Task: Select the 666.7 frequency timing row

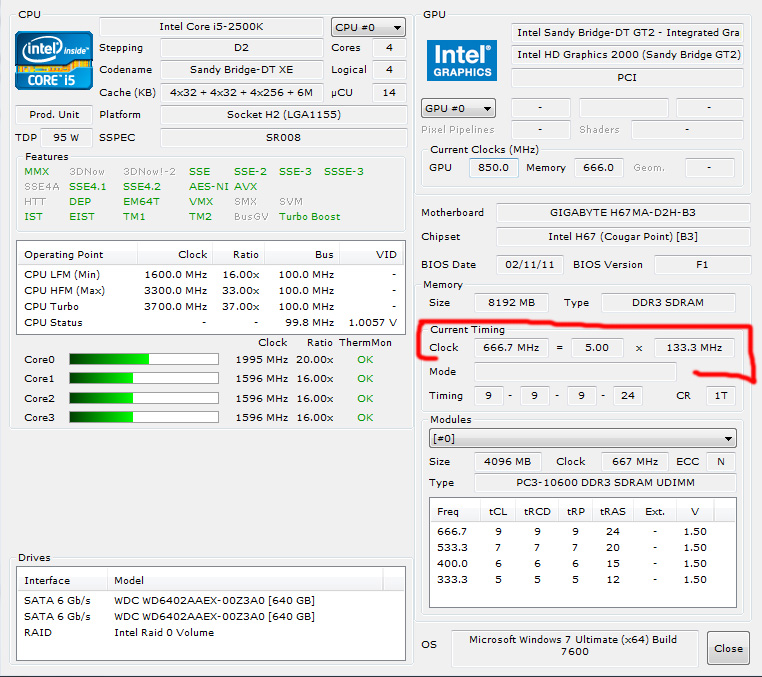Action: pyautogui.click(x=583, y=532)
